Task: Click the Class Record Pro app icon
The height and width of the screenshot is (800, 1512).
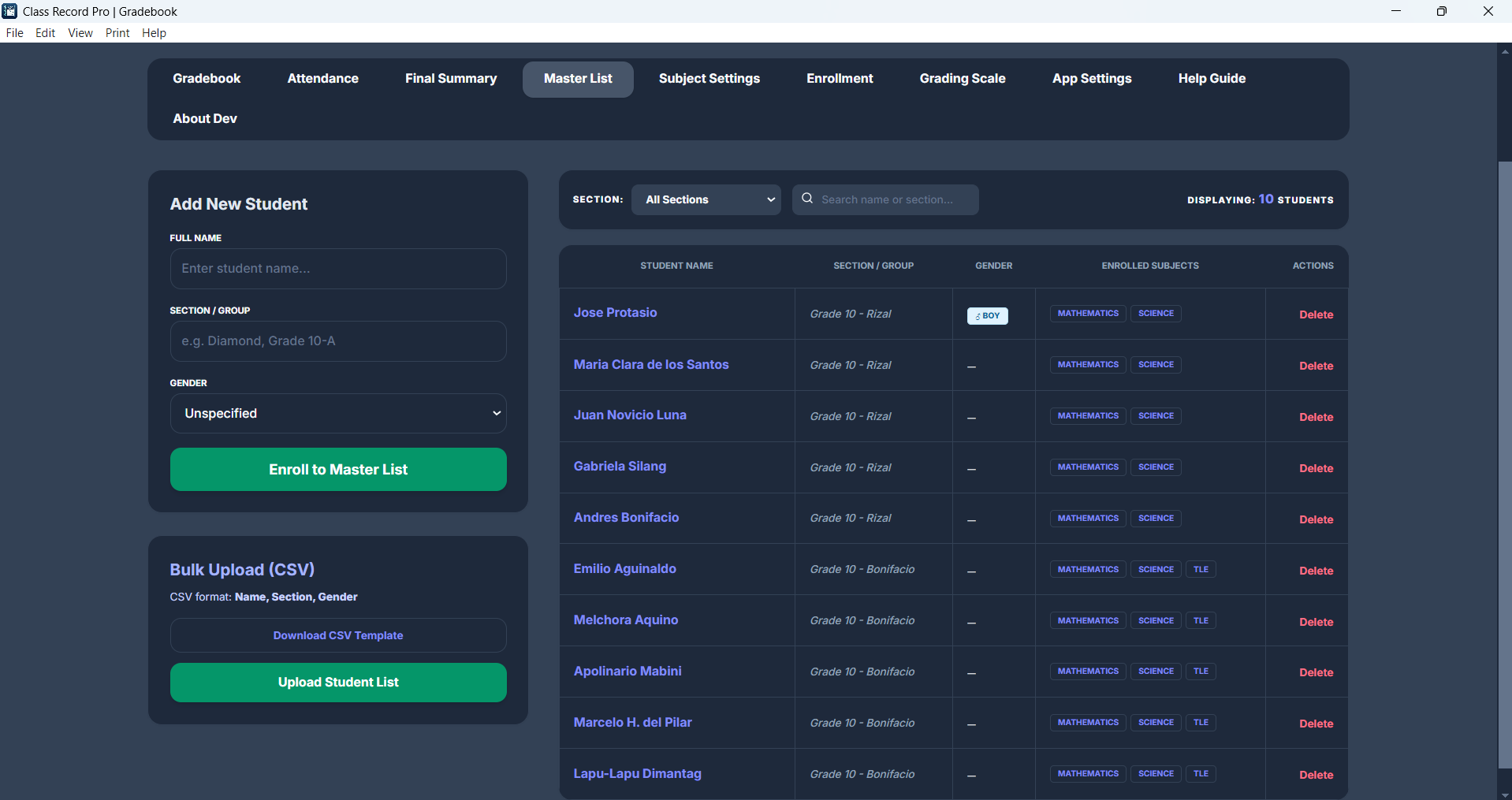Action: (9, 11)
